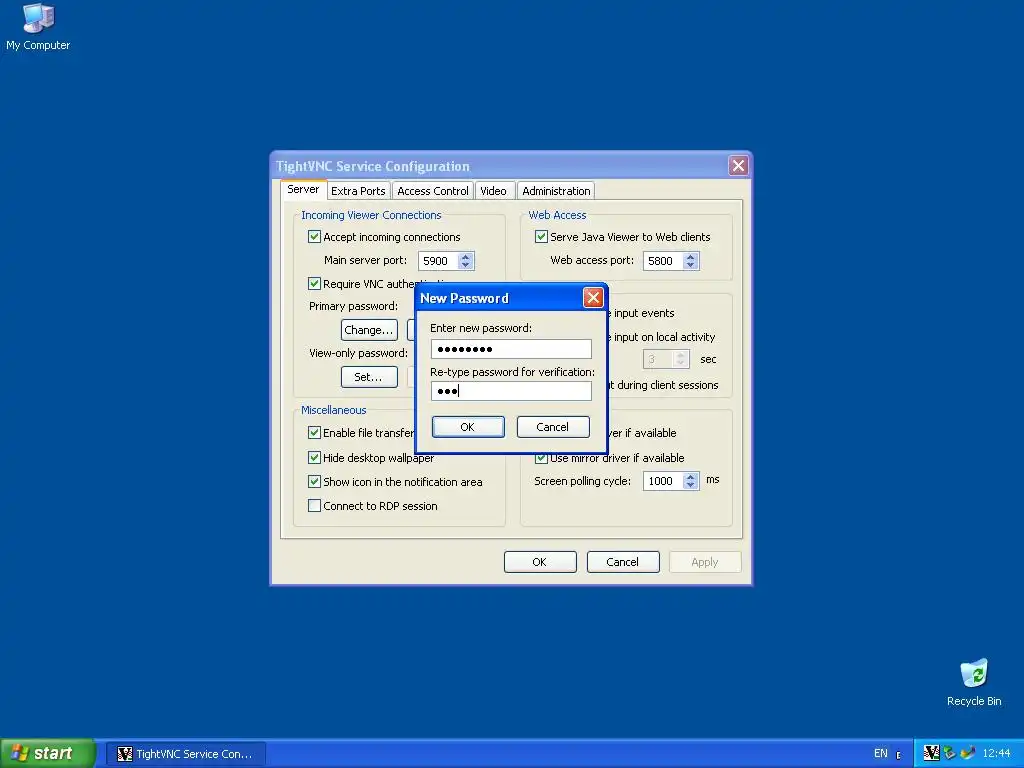Switch to the Extra Ports tab

click(x=358, y=191)
